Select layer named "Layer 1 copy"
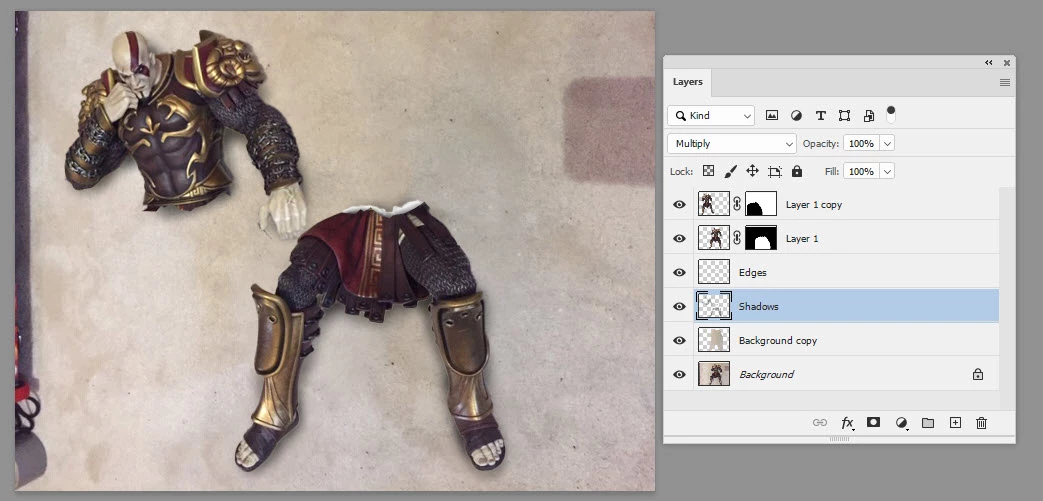1043x501 pixels. (x=814, y=205)
